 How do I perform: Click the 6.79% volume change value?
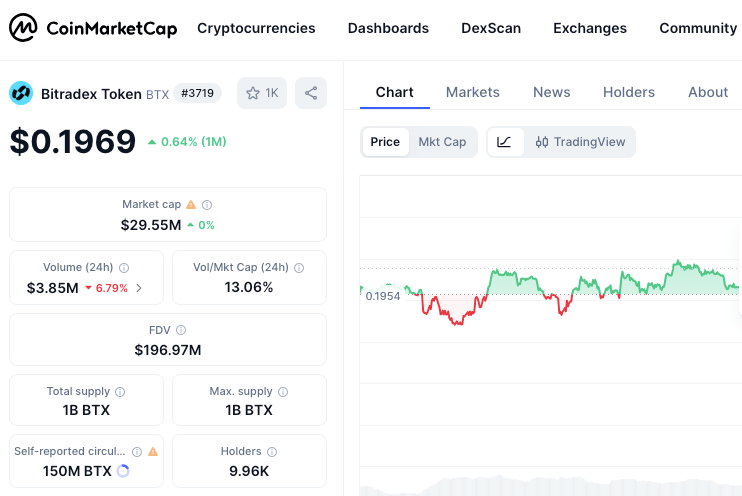pyautogui.click(x=106, y=288)
